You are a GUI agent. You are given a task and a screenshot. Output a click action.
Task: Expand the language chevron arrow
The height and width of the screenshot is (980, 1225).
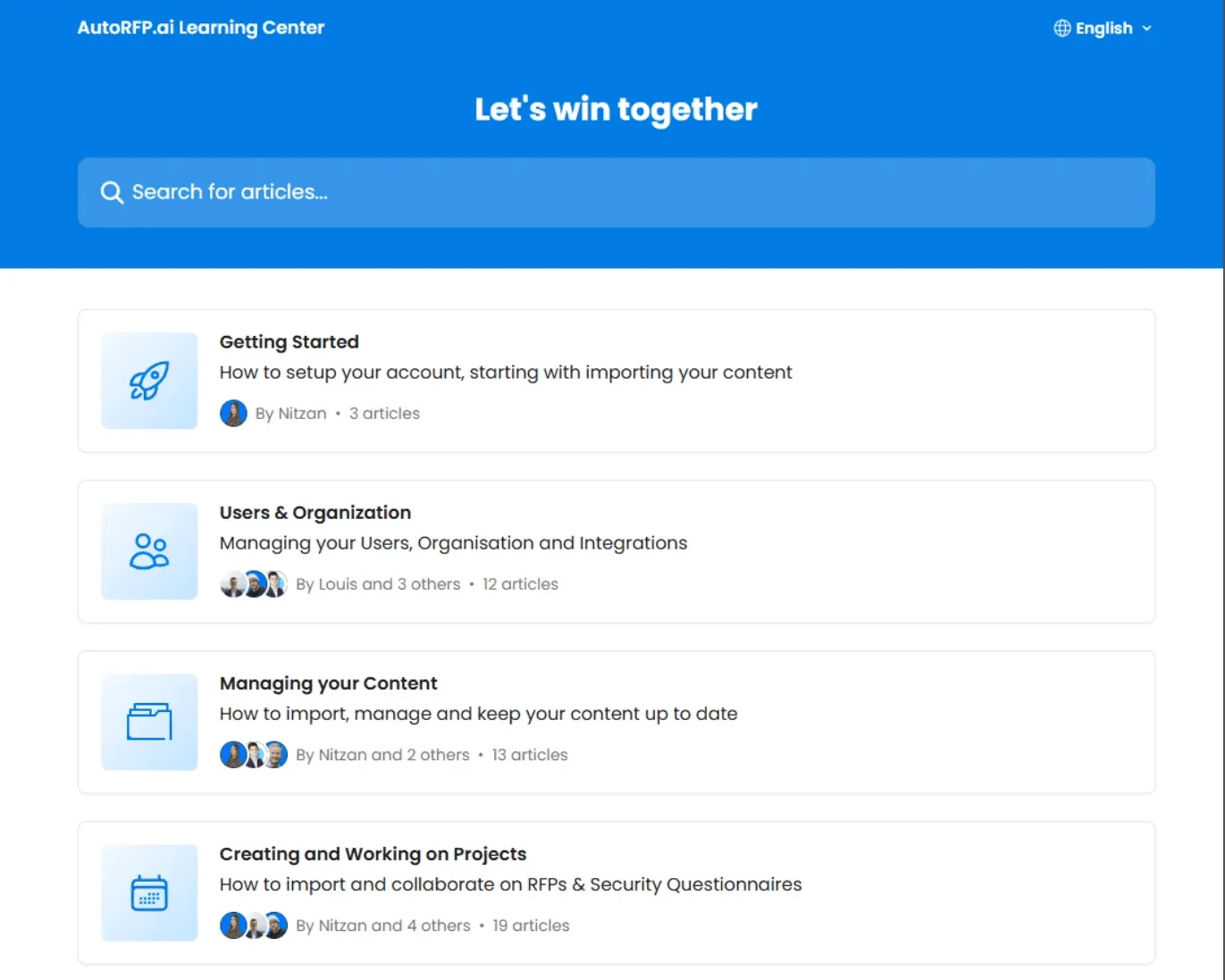tap(1146, 29)
